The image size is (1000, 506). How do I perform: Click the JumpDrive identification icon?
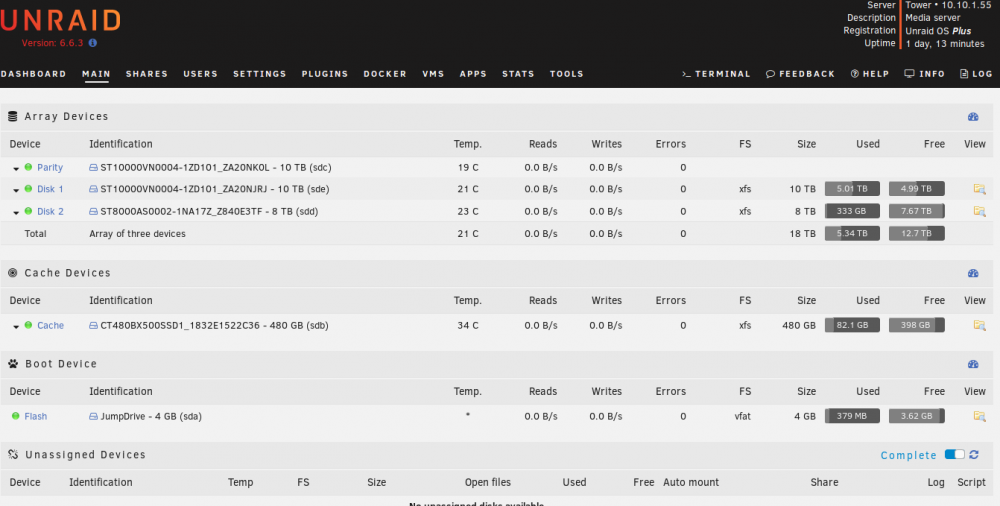pos(93,416)
